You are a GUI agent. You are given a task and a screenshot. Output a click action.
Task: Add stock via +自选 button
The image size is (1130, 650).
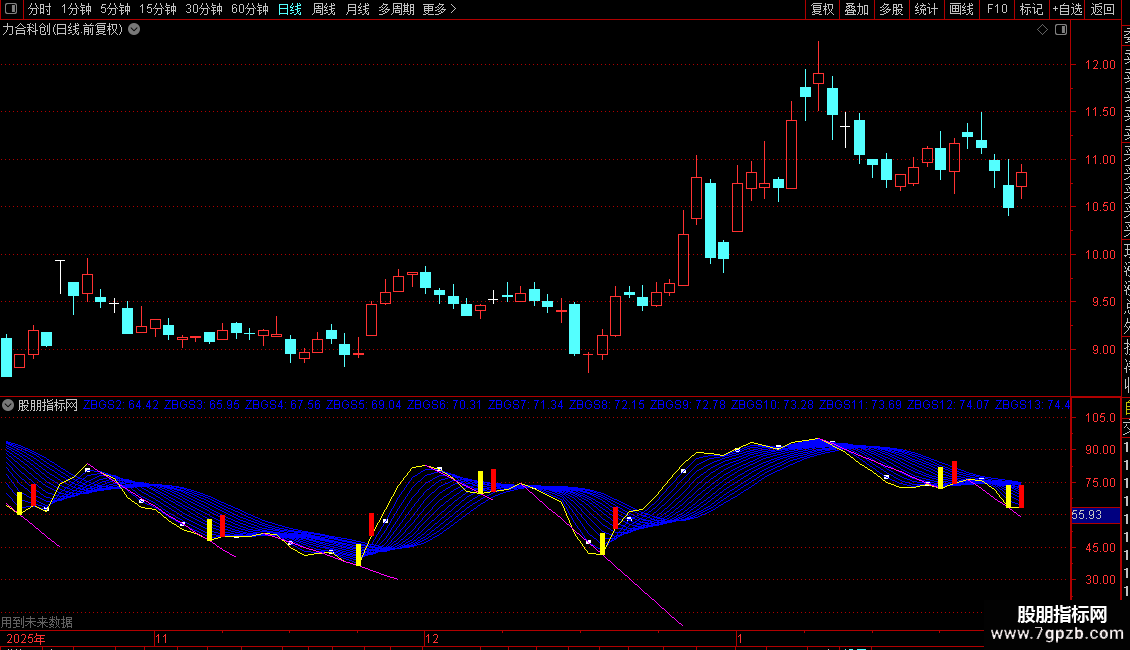[1067, 9]
